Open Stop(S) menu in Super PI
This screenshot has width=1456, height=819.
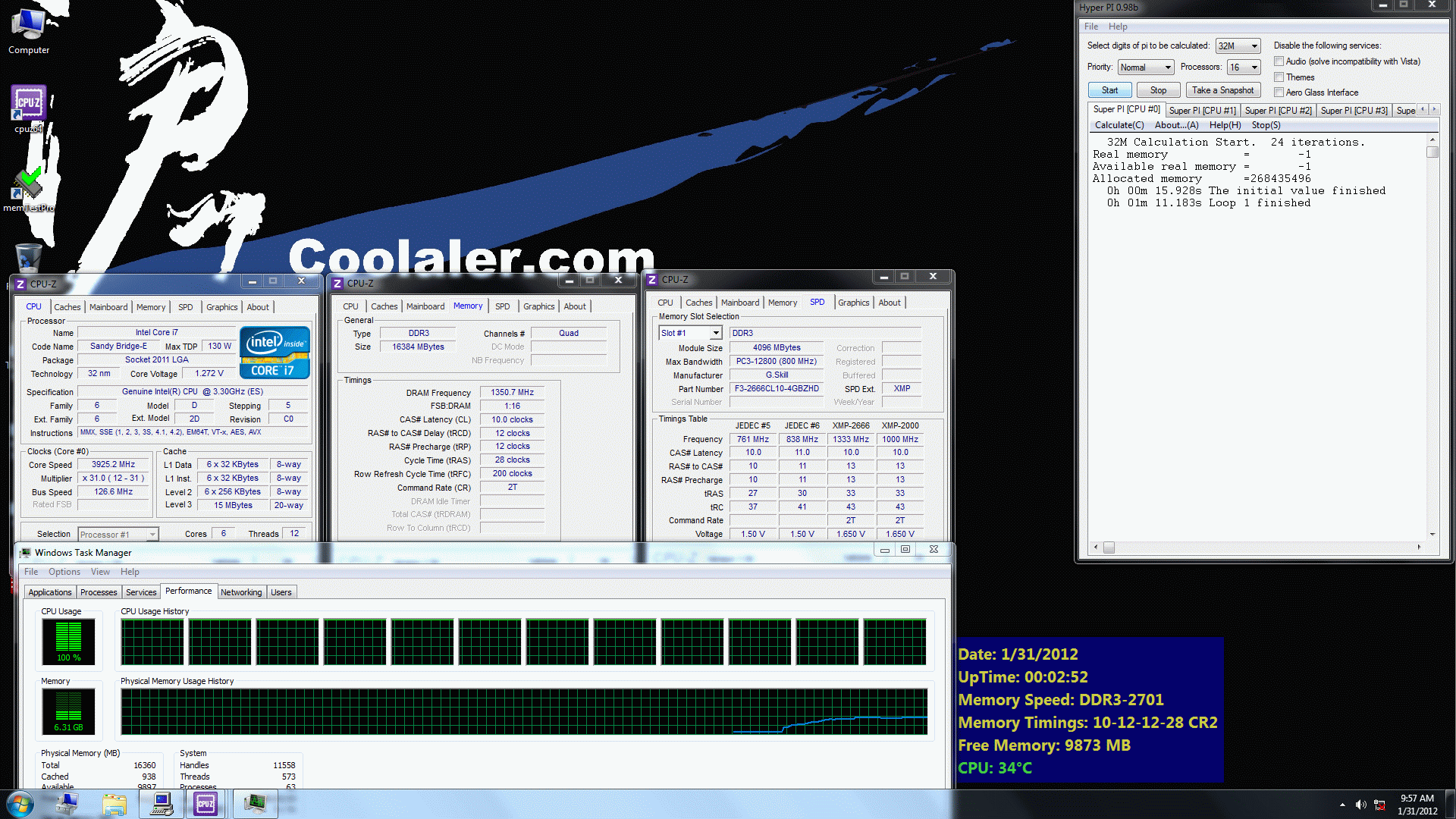1266,125
